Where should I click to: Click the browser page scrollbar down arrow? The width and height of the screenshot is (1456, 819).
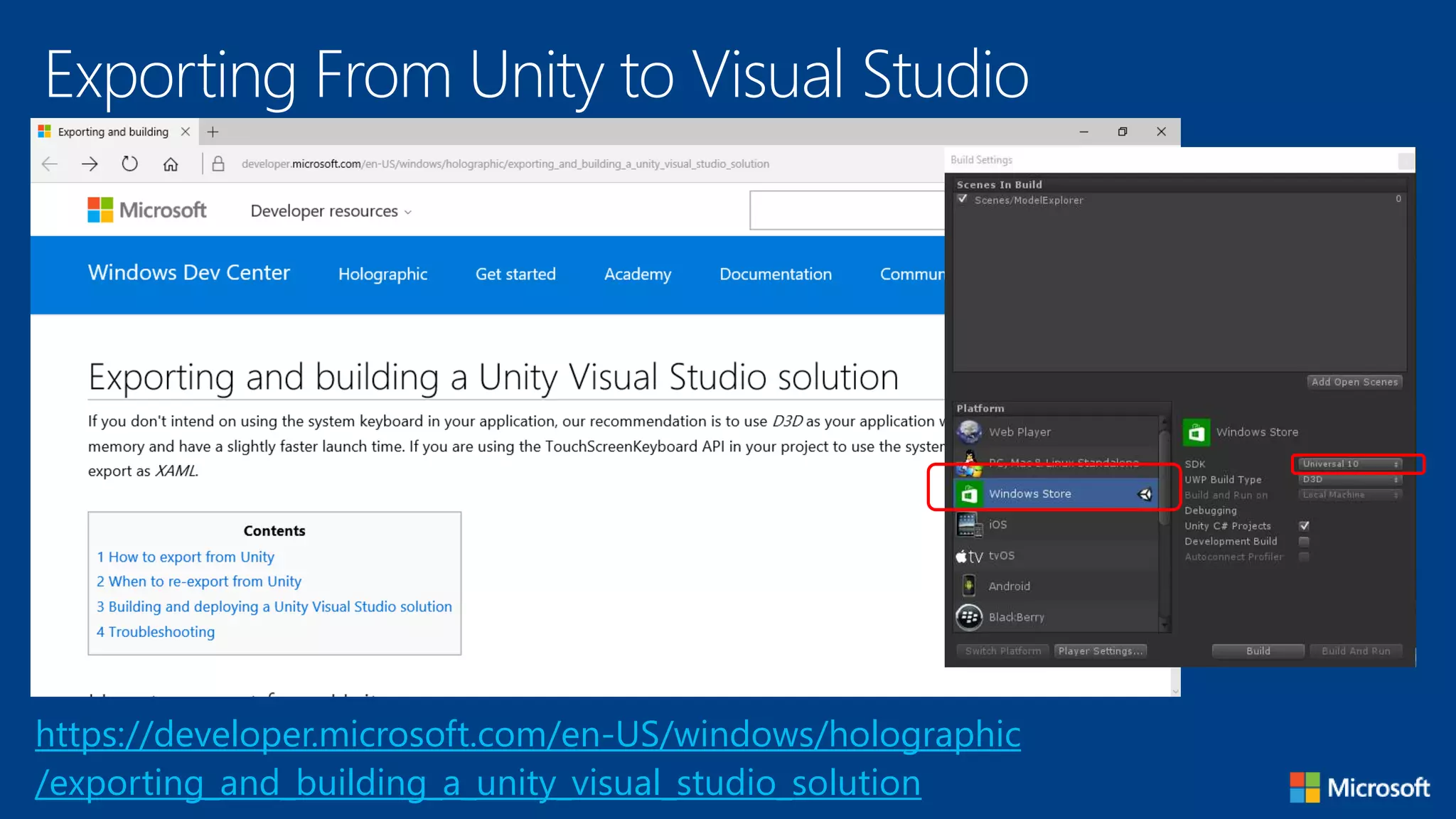pyautogui.click(x=1175, y=691)
